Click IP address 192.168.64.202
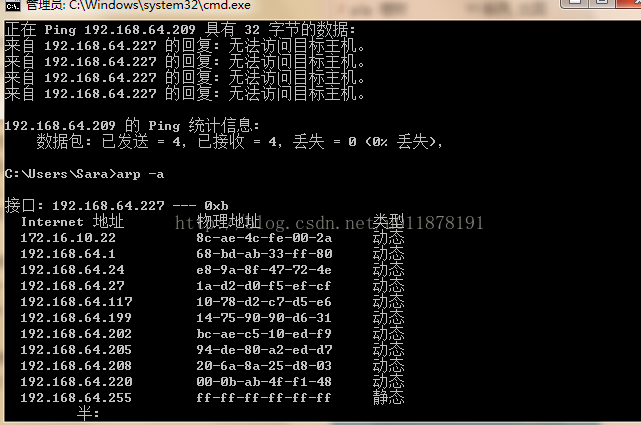Viewport: 641px width, 425px height. [x=76, y=333]
